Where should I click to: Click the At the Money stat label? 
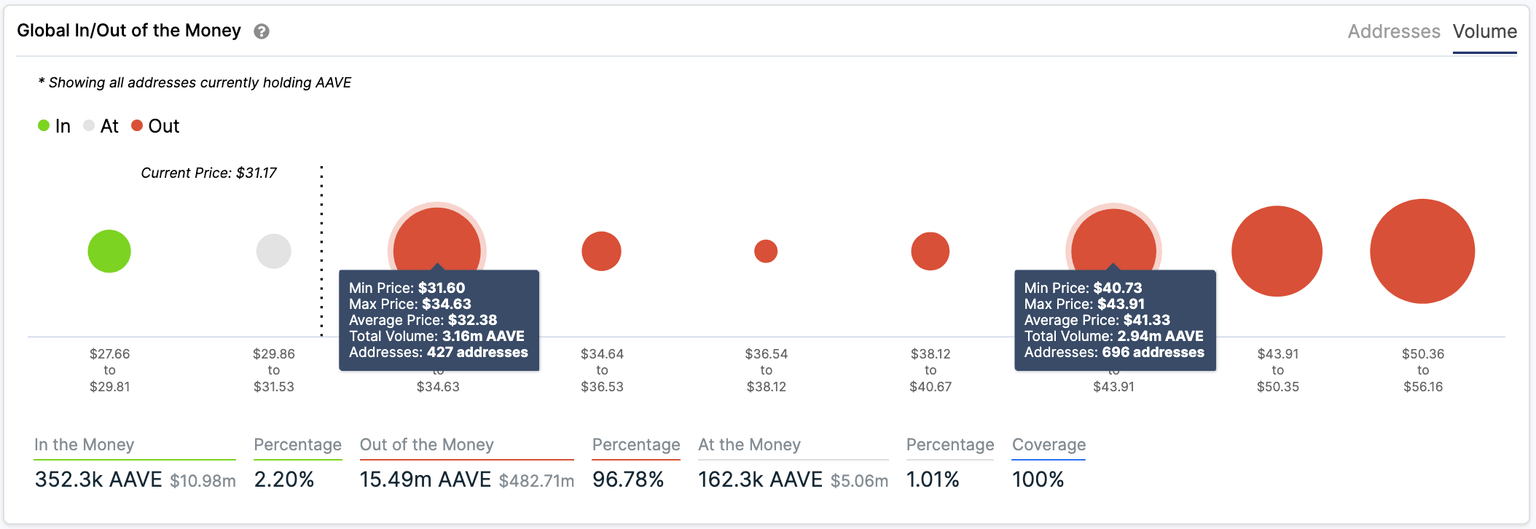coord(749,445)
